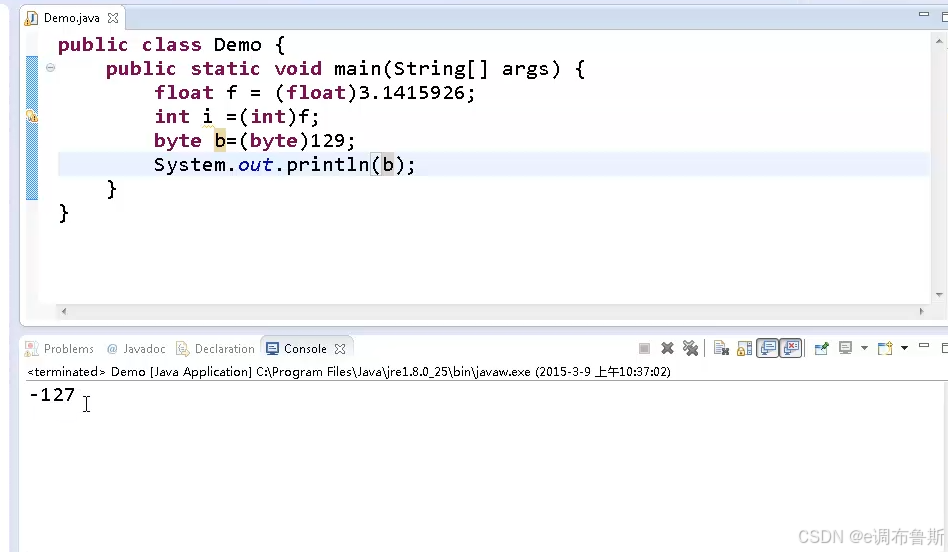Expand the Display Selected Console dropdown
Viewport: 948px width, 552px height.
pos(865,348)
